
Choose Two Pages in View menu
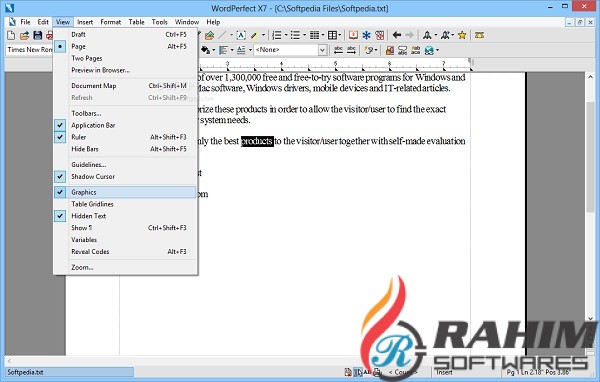(125, 58)
